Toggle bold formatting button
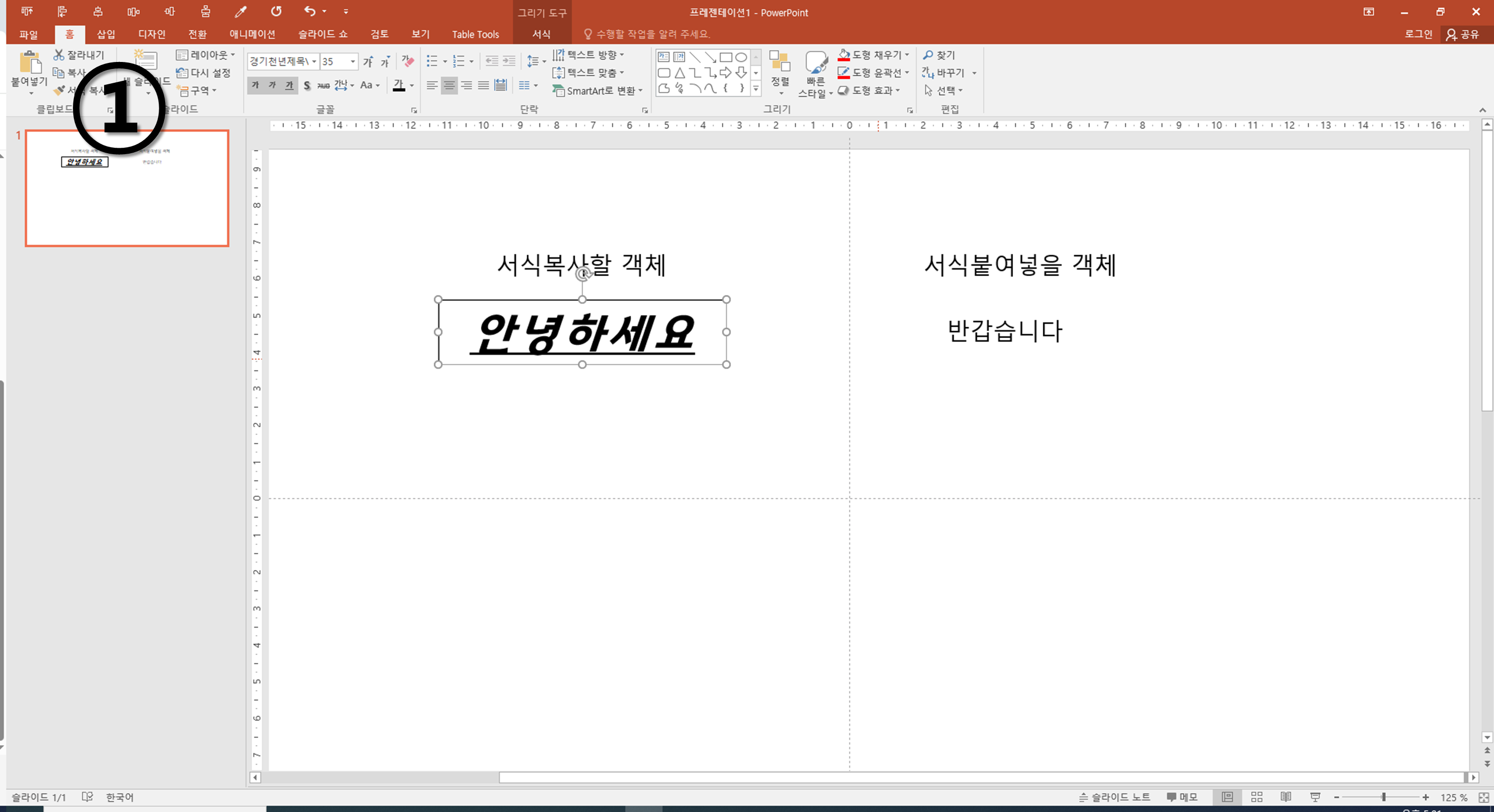1494x812 pixels. coord(255,85)
